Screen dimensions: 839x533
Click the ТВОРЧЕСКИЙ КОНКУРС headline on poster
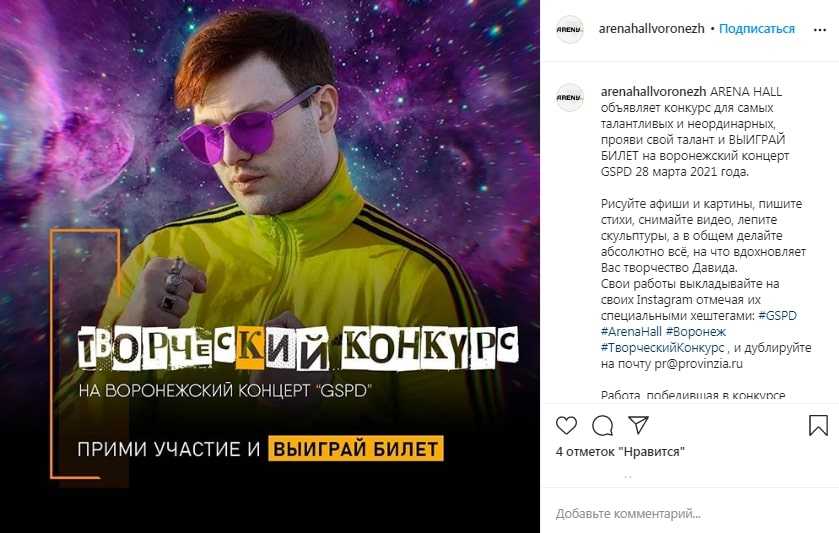(x=298, y=348)
